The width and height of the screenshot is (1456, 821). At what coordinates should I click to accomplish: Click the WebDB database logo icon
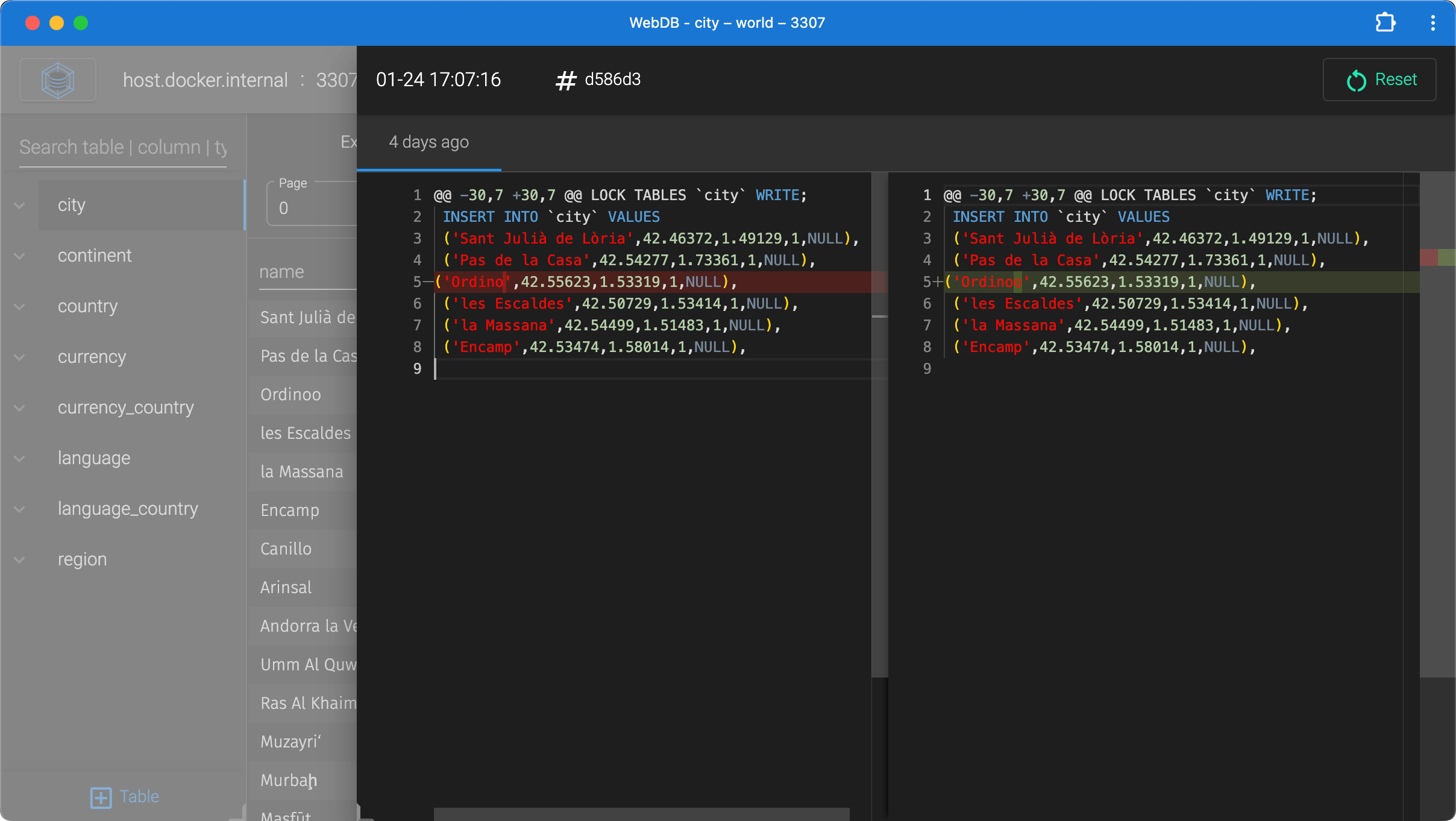click(x=58, y=80)
